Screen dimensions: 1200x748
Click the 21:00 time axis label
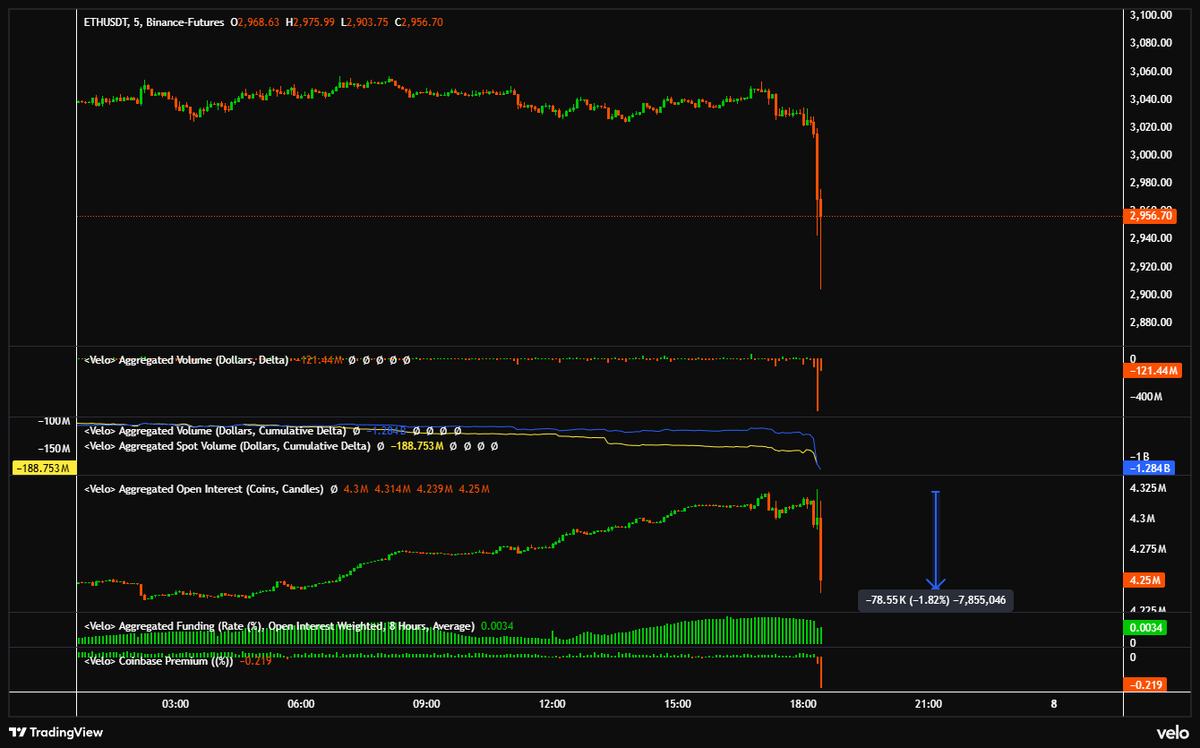pyautogui.click(x=928, y=704)
